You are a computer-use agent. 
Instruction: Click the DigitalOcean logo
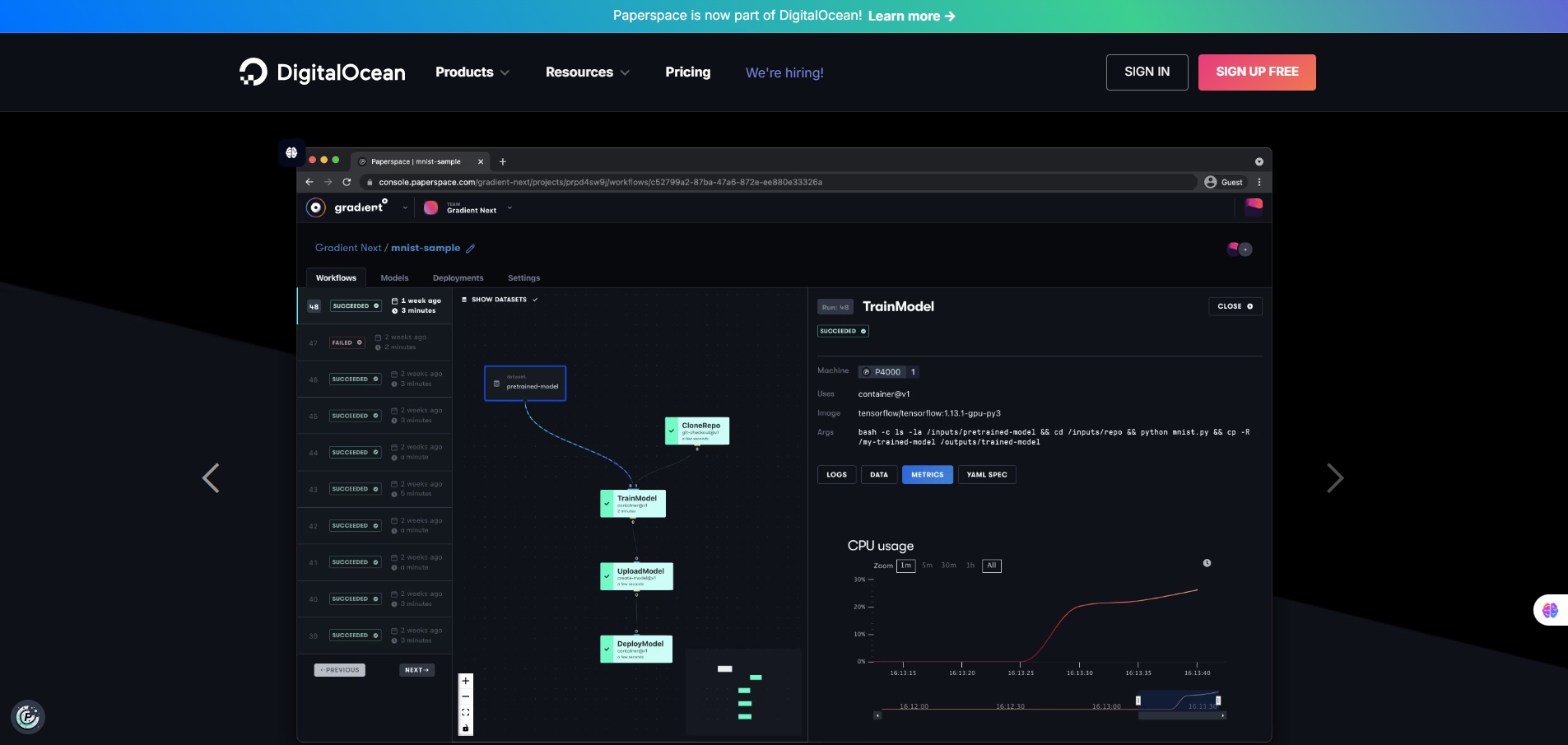(x=322, y=72)
